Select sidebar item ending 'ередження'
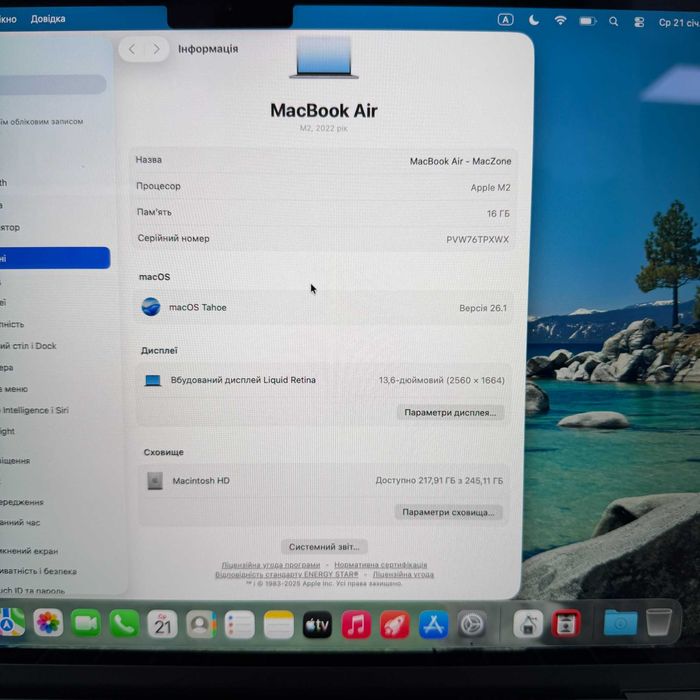700x700 pixels. [22, 502]
